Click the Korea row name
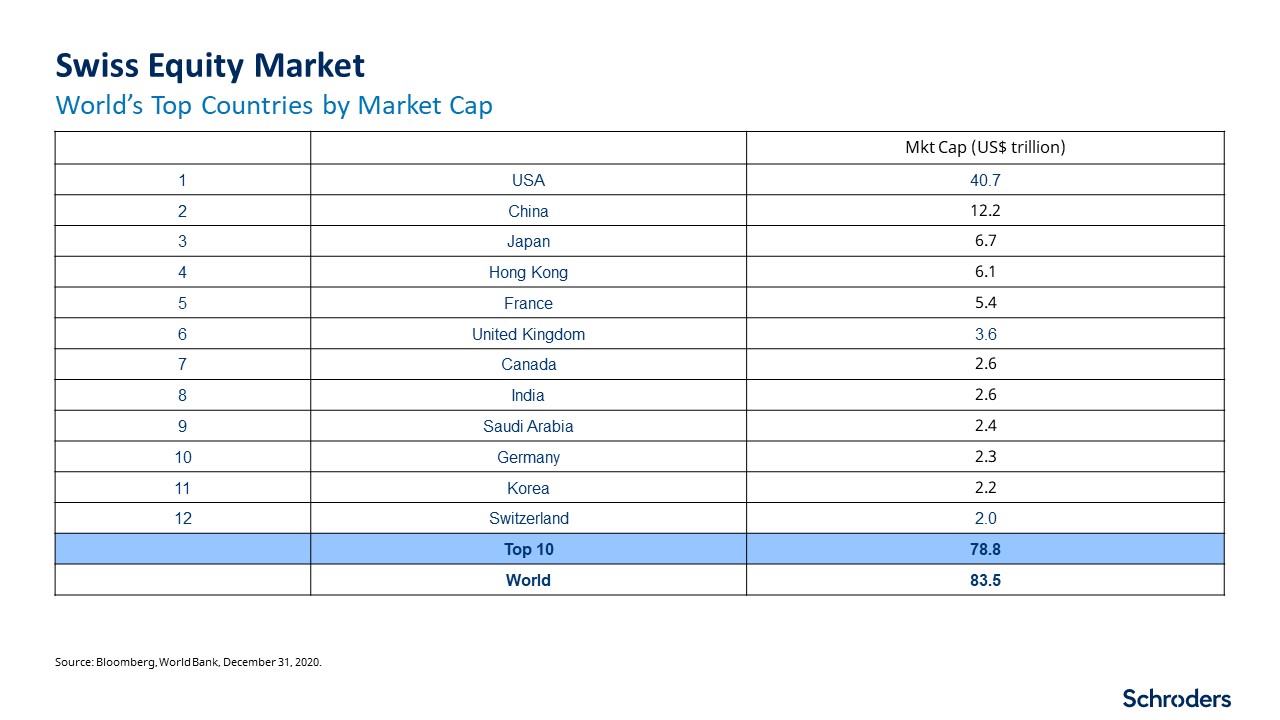This screenshot has height=720, width=1280. tap(528, 488)
